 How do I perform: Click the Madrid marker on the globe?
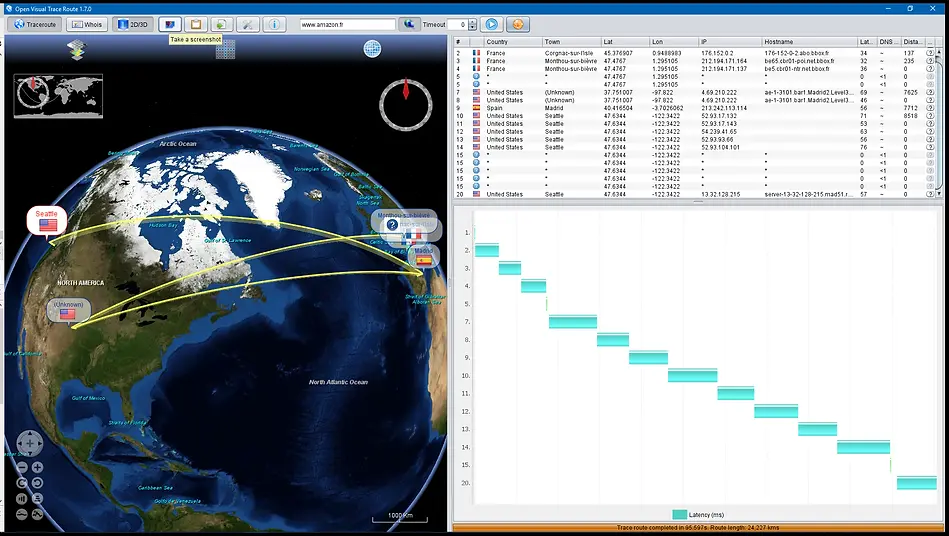point(424,257)
